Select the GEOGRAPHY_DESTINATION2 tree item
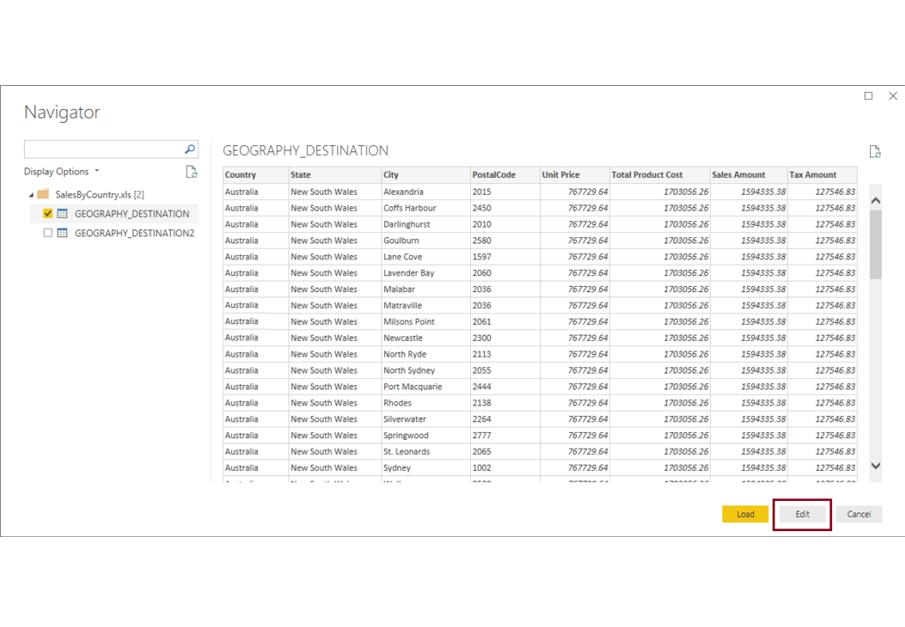905x627 pixels. (x=134, y=233)
